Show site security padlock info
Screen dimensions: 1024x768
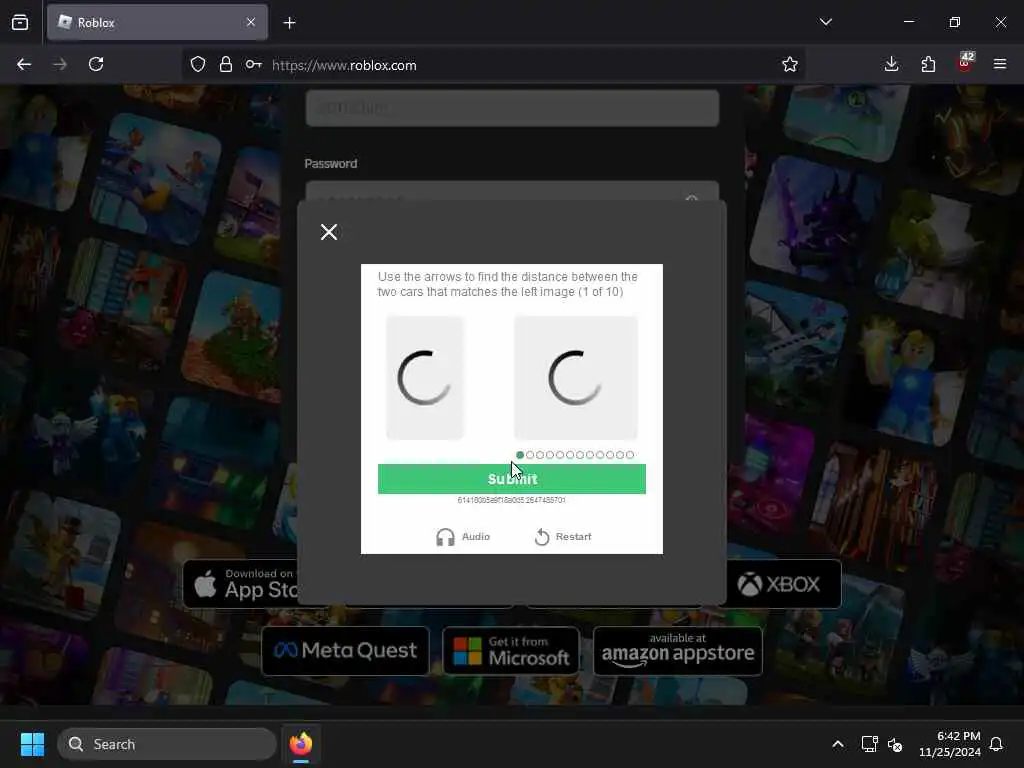click(226, 64)
